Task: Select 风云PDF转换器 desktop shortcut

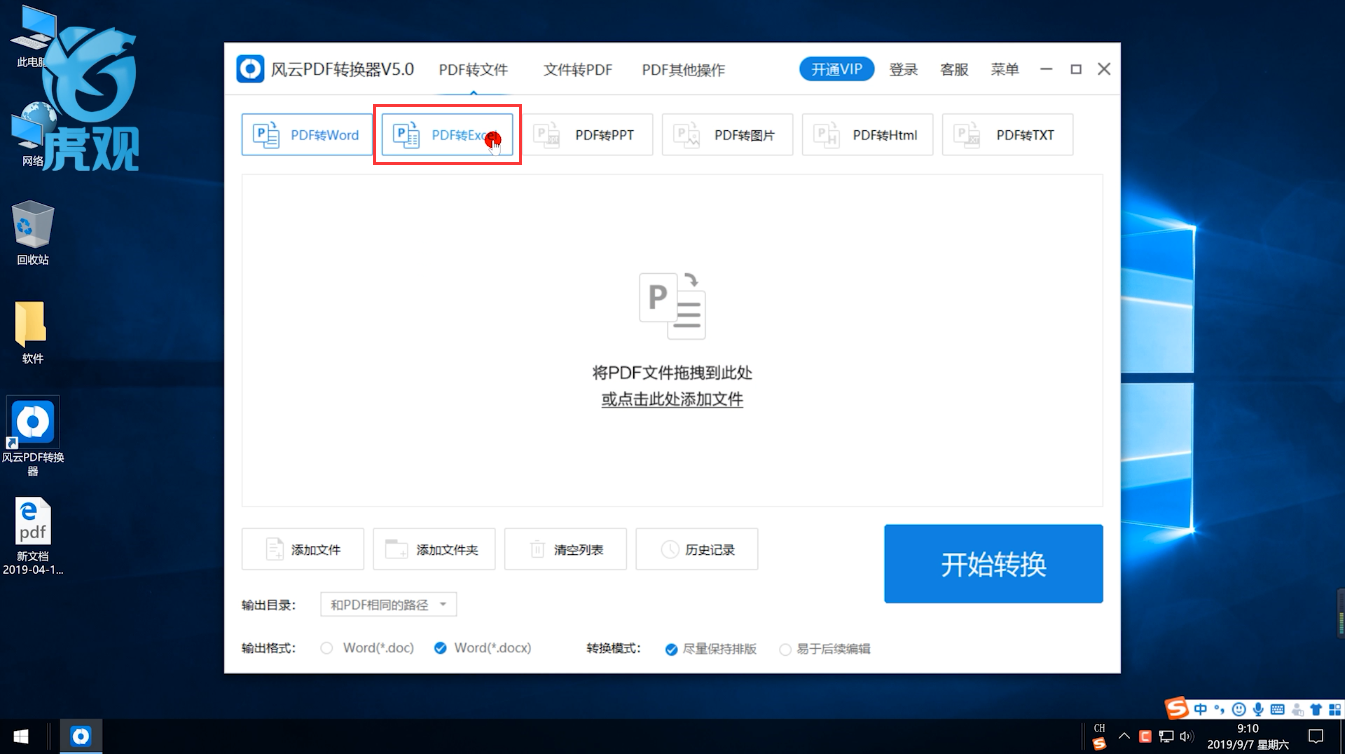Action: pyautogui.click(x=33, y=437)
